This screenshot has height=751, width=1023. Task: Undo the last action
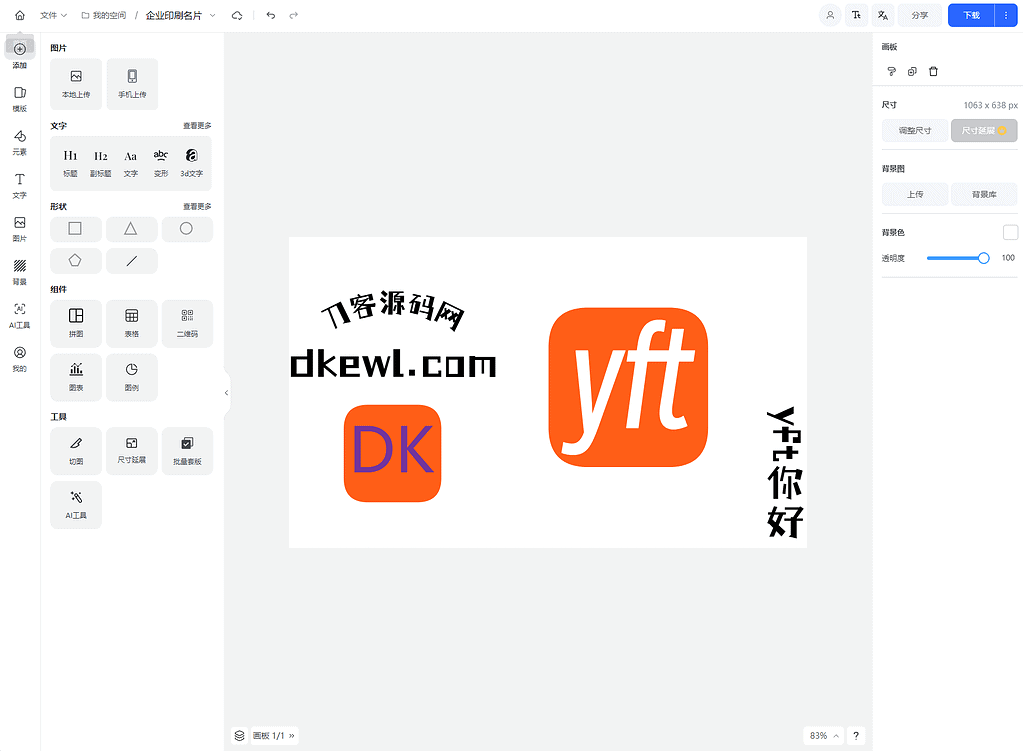(x=271, y=15)
